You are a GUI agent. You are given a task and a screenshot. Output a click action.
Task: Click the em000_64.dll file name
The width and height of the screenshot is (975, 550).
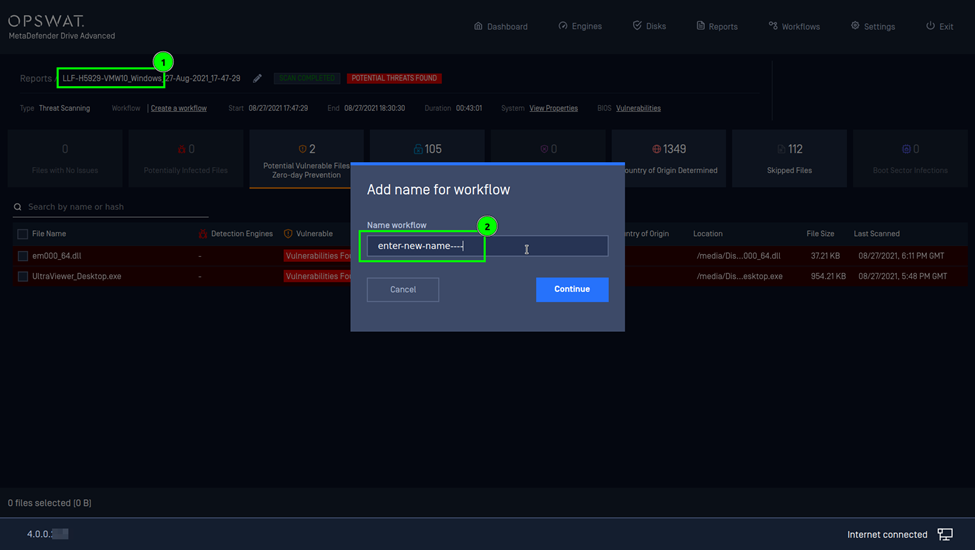57,256
